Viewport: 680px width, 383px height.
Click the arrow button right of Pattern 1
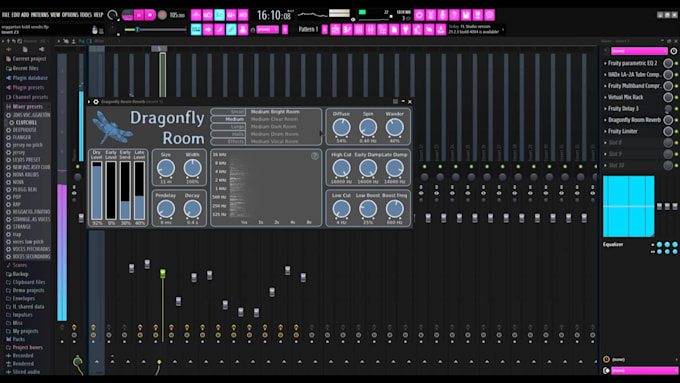[324, 29]
